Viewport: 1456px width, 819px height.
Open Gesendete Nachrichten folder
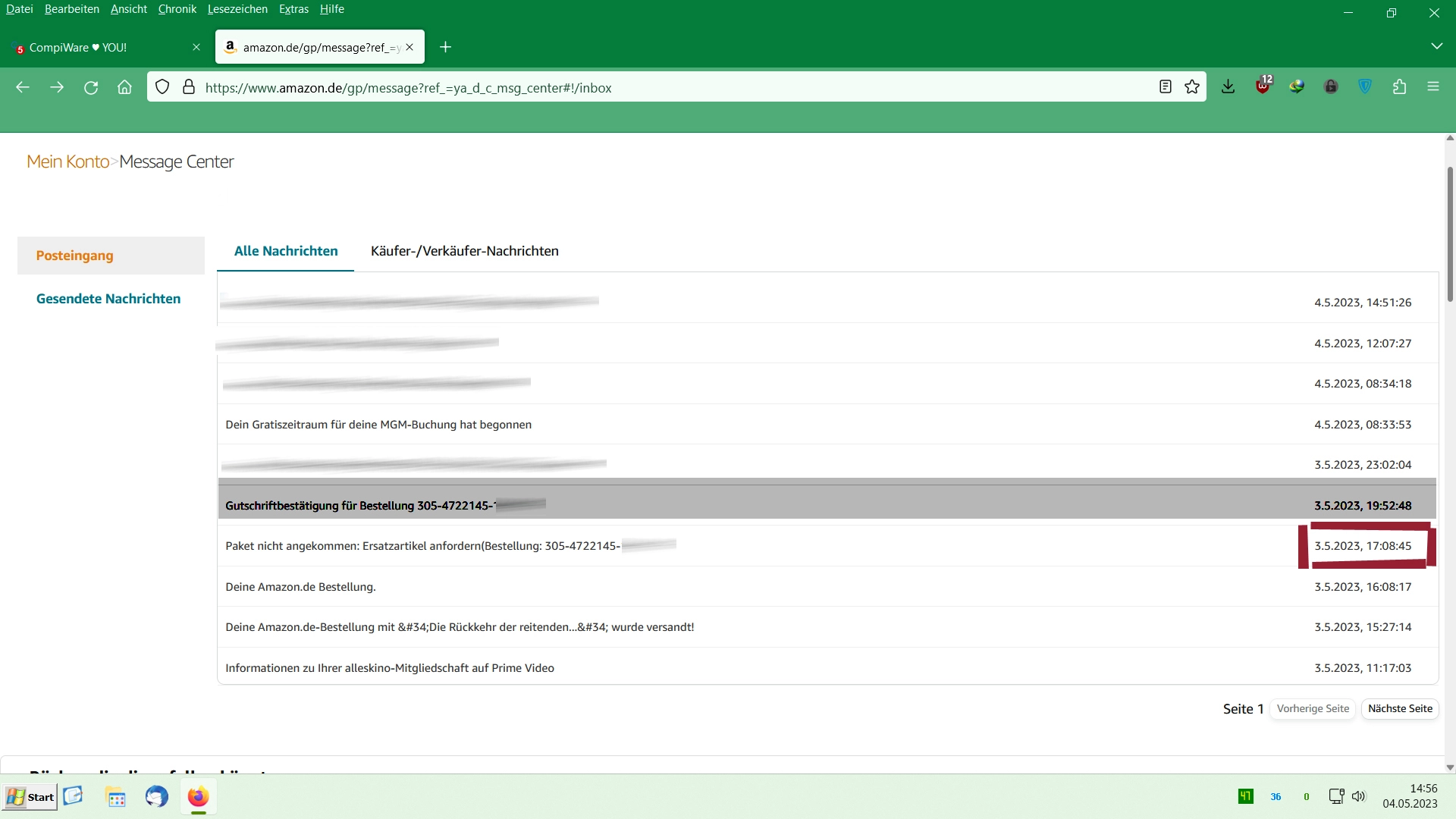click(x=108, y=299)
